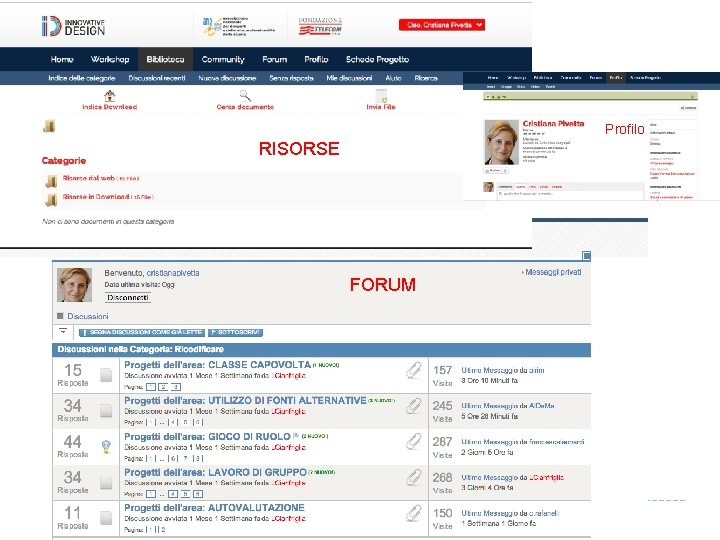Click the Cerca documento text link
Viewport: 720px width, 540px height.
coord(245,107)
